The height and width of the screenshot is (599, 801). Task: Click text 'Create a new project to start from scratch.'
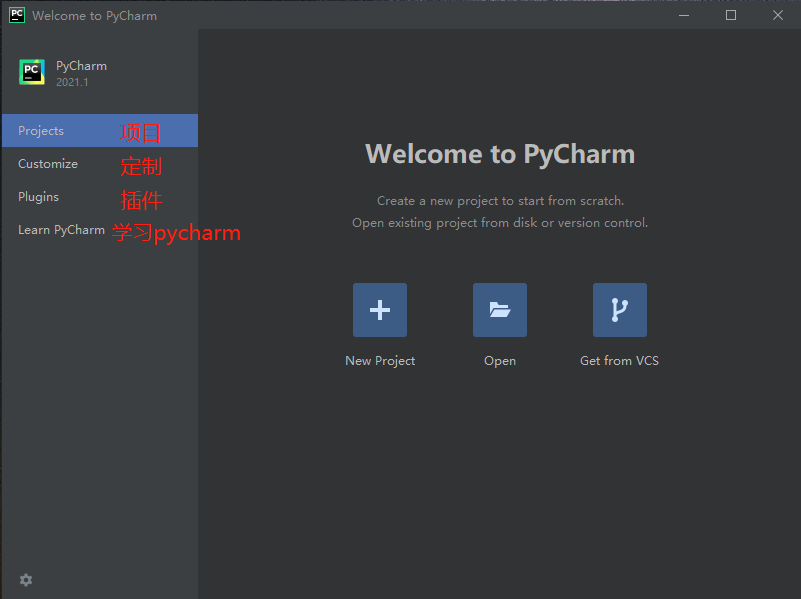tap(501, 201)
